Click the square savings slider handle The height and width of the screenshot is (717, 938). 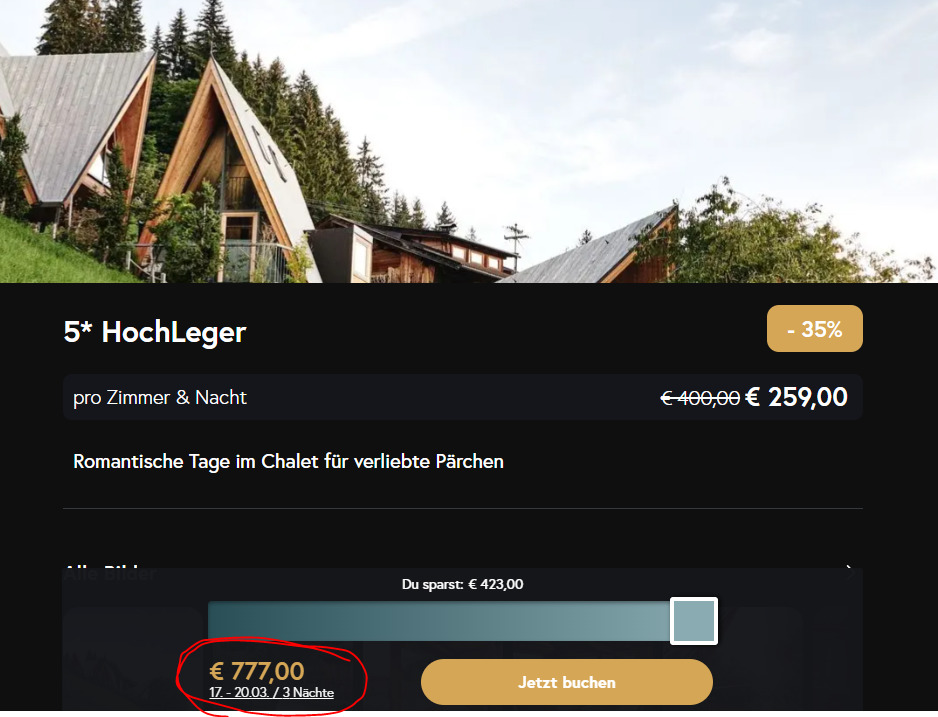pyautogui.click(x=694, y=621)
